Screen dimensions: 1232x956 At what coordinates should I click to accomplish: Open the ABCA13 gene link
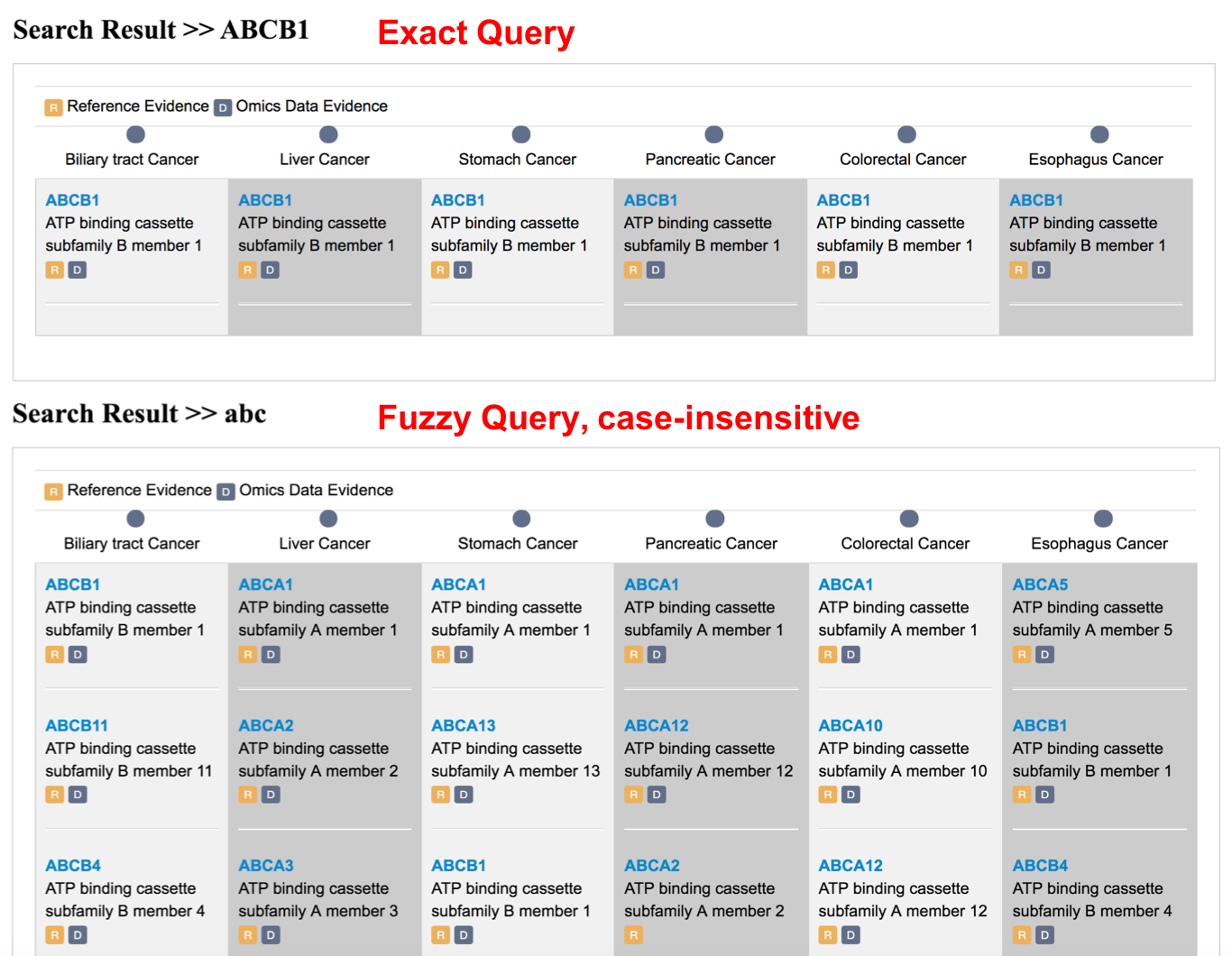click(x=463, y=725)
